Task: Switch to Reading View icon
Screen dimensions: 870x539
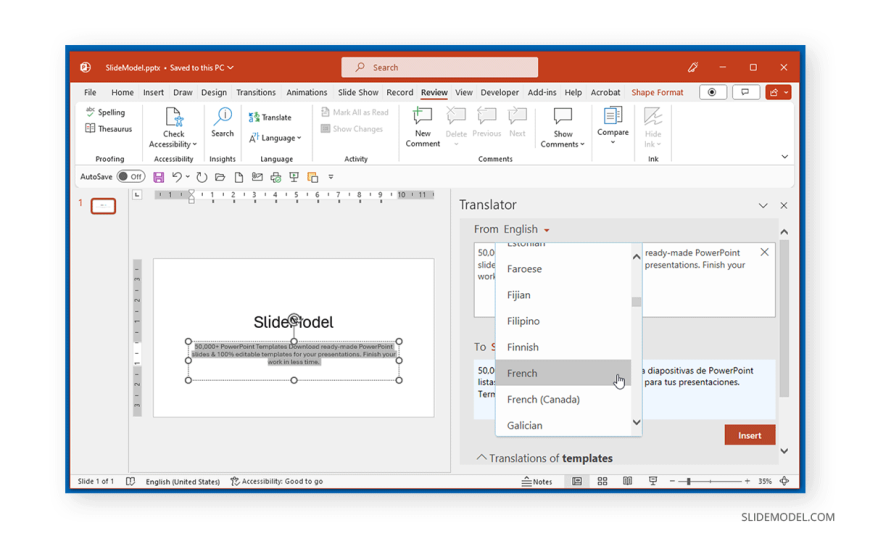Action: (627, 481)
